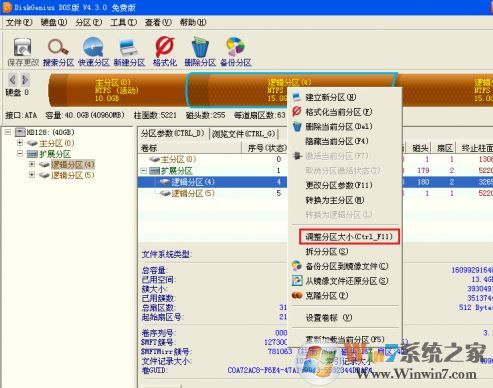Go to previous disk with left arrow
493x388 pixels.
tap(12, 80)
